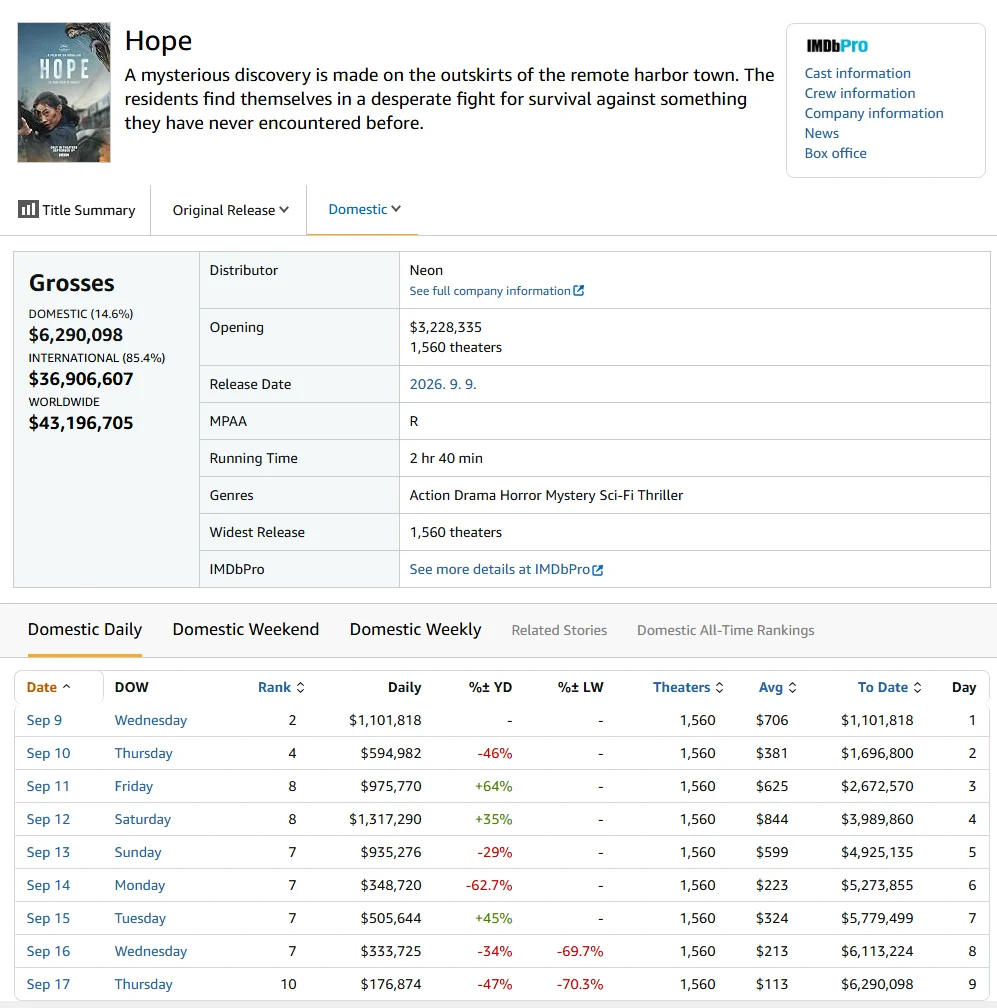Toggle the To Date column sort arrows
The image size is (997, 1008).
point(917,687)
